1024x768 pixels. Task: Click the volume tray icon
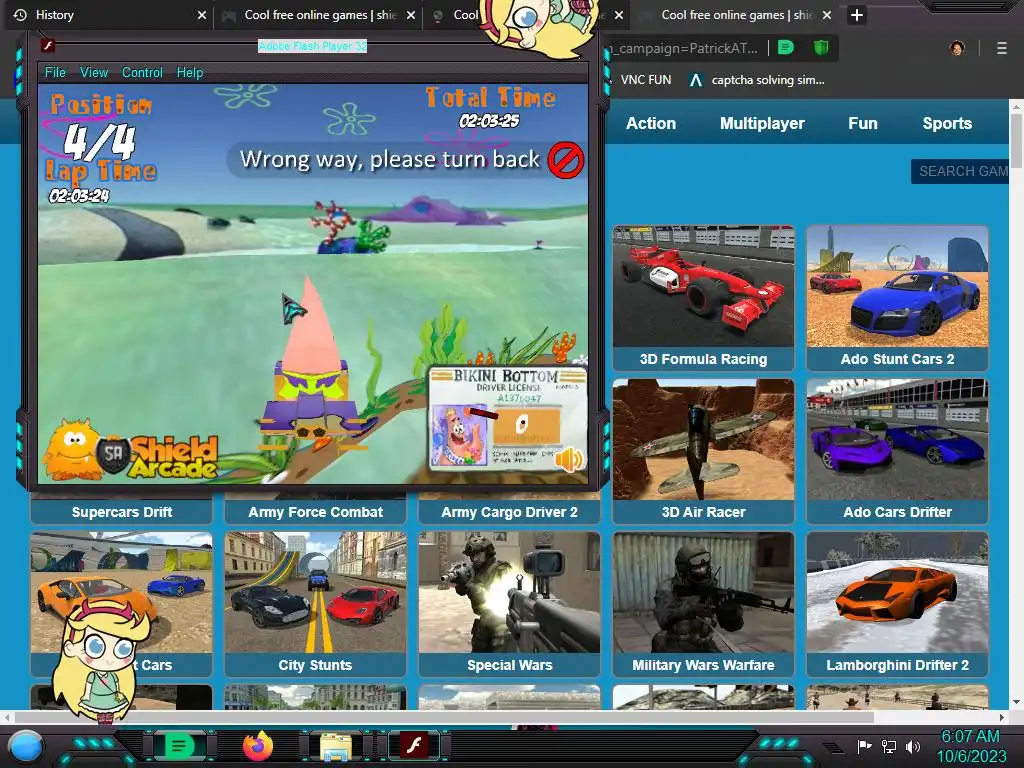coord(913,746)
